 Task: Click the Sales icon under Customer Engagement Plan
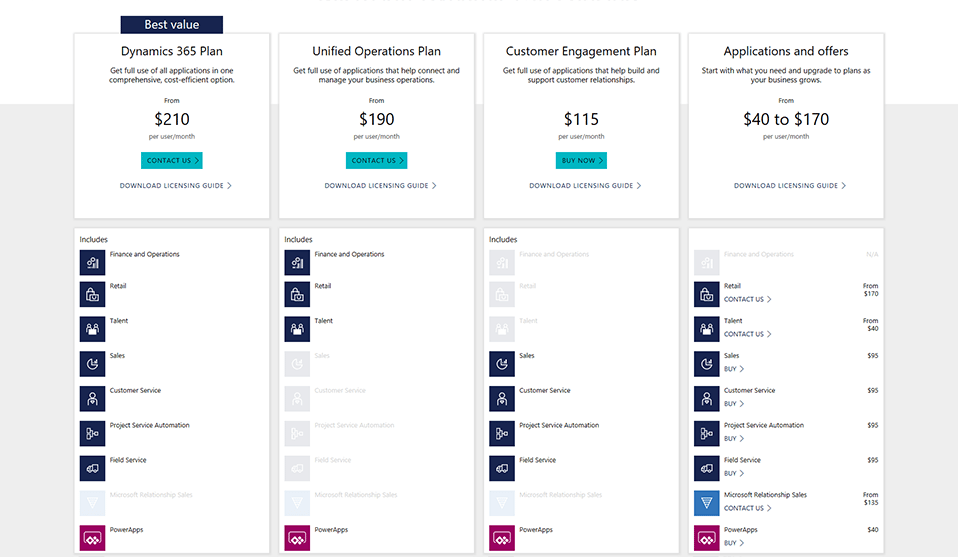(x=502, y=364)
